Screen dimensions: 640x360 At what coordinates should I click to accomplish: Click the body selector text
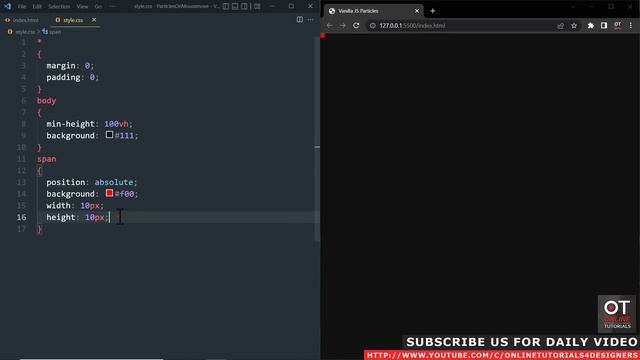[47, 101]
